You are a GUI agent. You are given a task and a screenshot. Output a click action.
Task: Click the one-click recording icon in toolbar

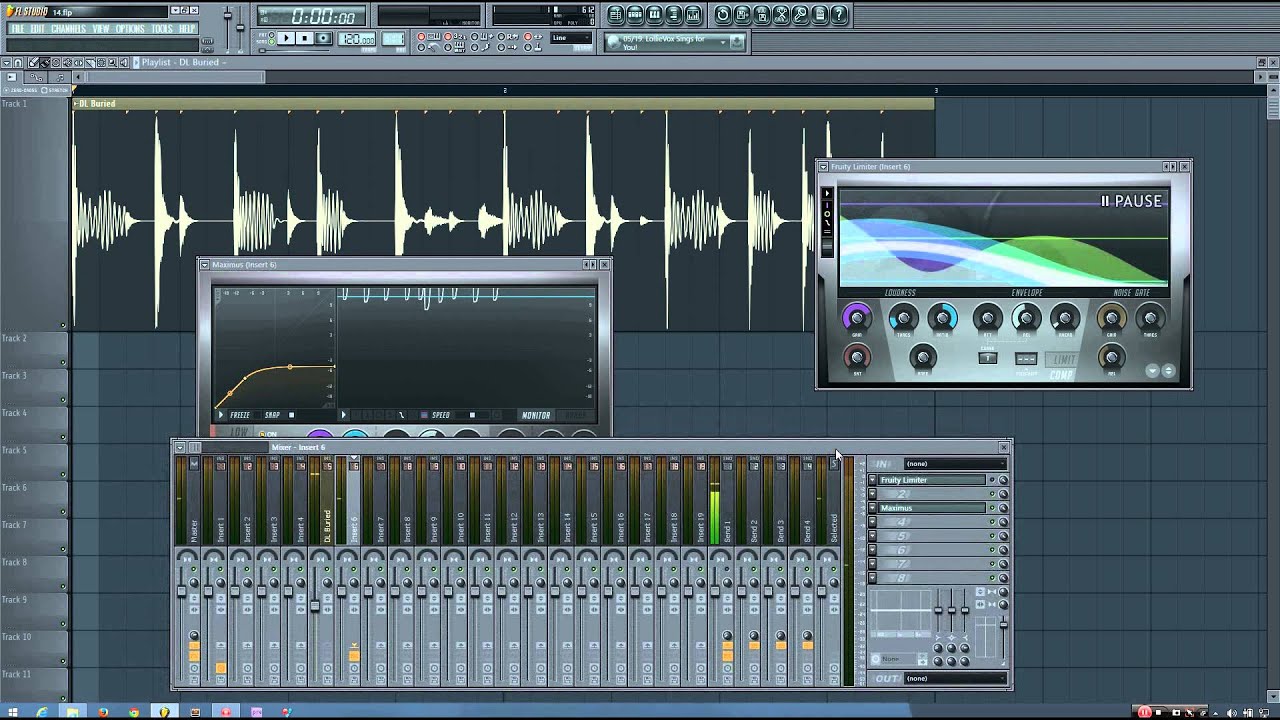pos(800,15)
